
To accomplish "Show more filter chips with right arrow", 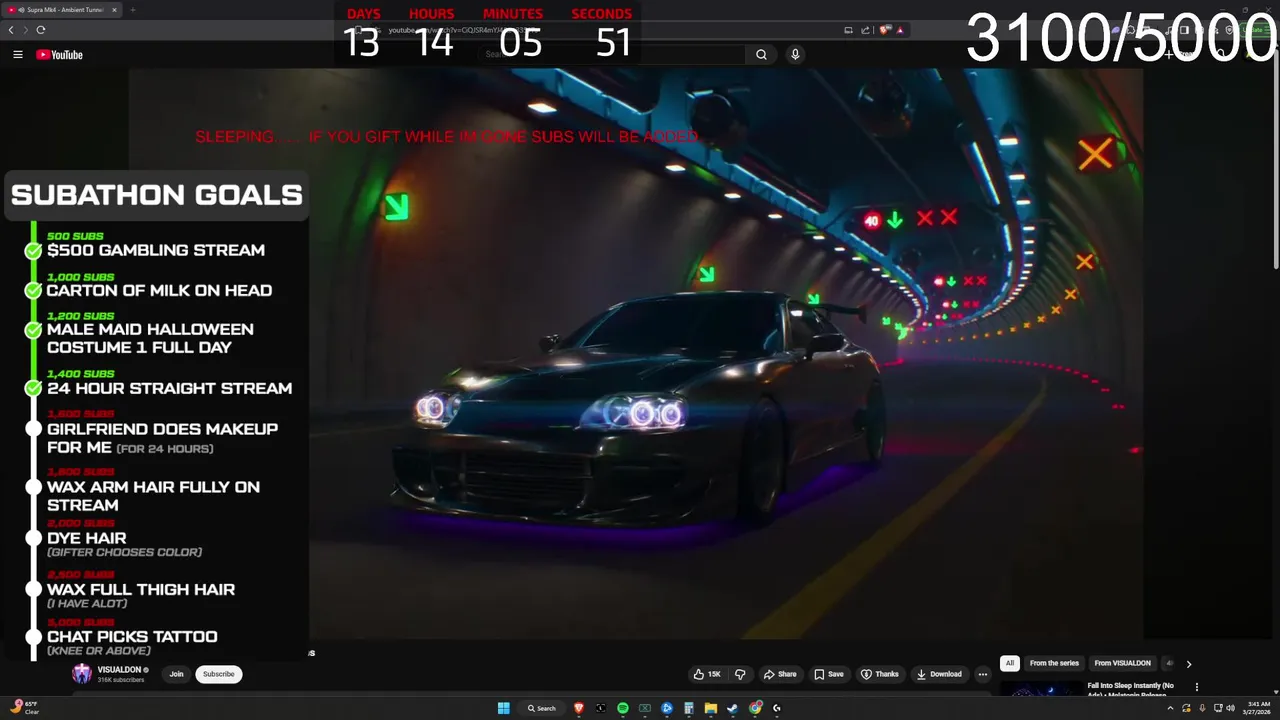I will [x=1189, y=663].
